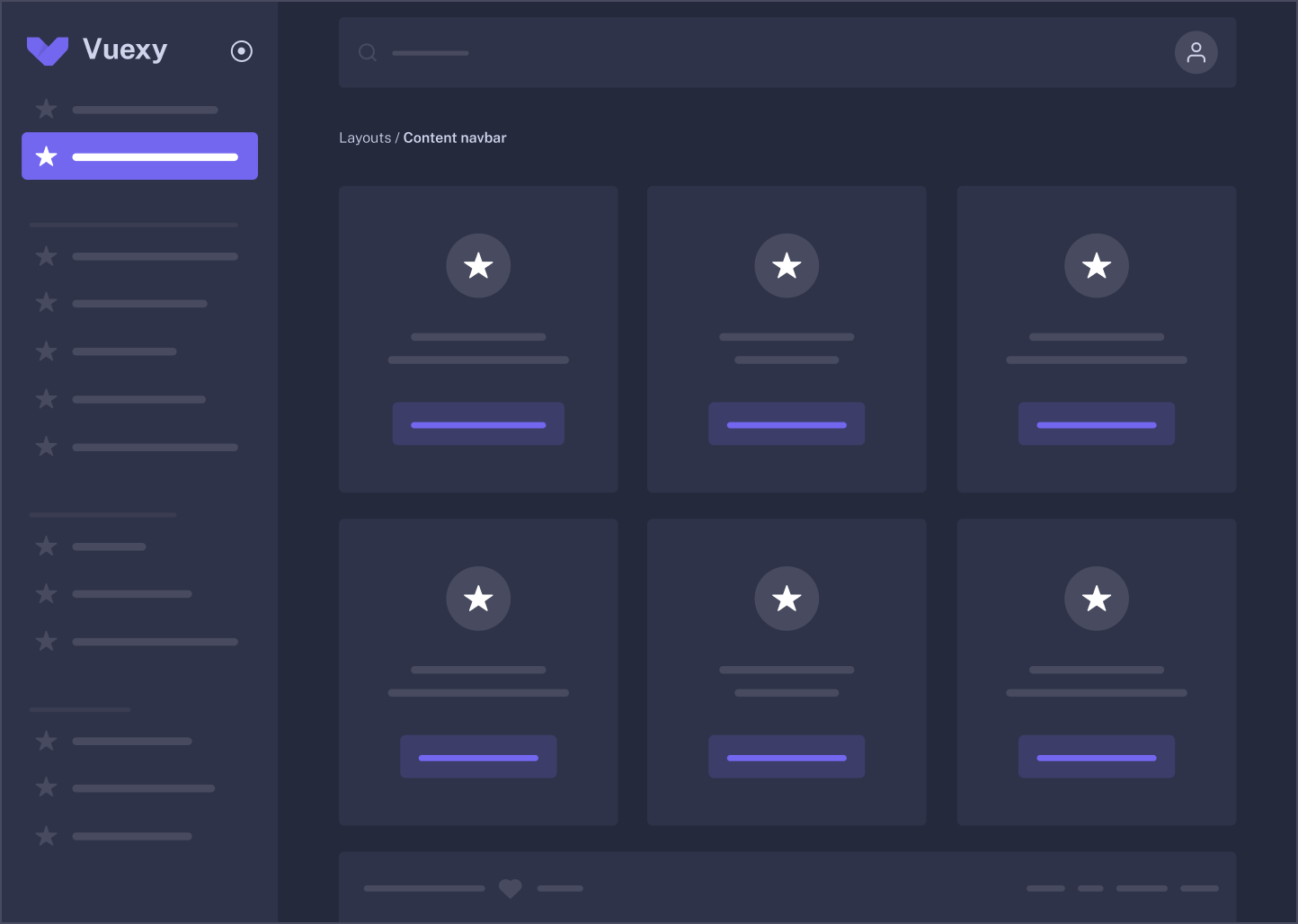Click the star icon in the last bottom-row card

[1096, 599]
